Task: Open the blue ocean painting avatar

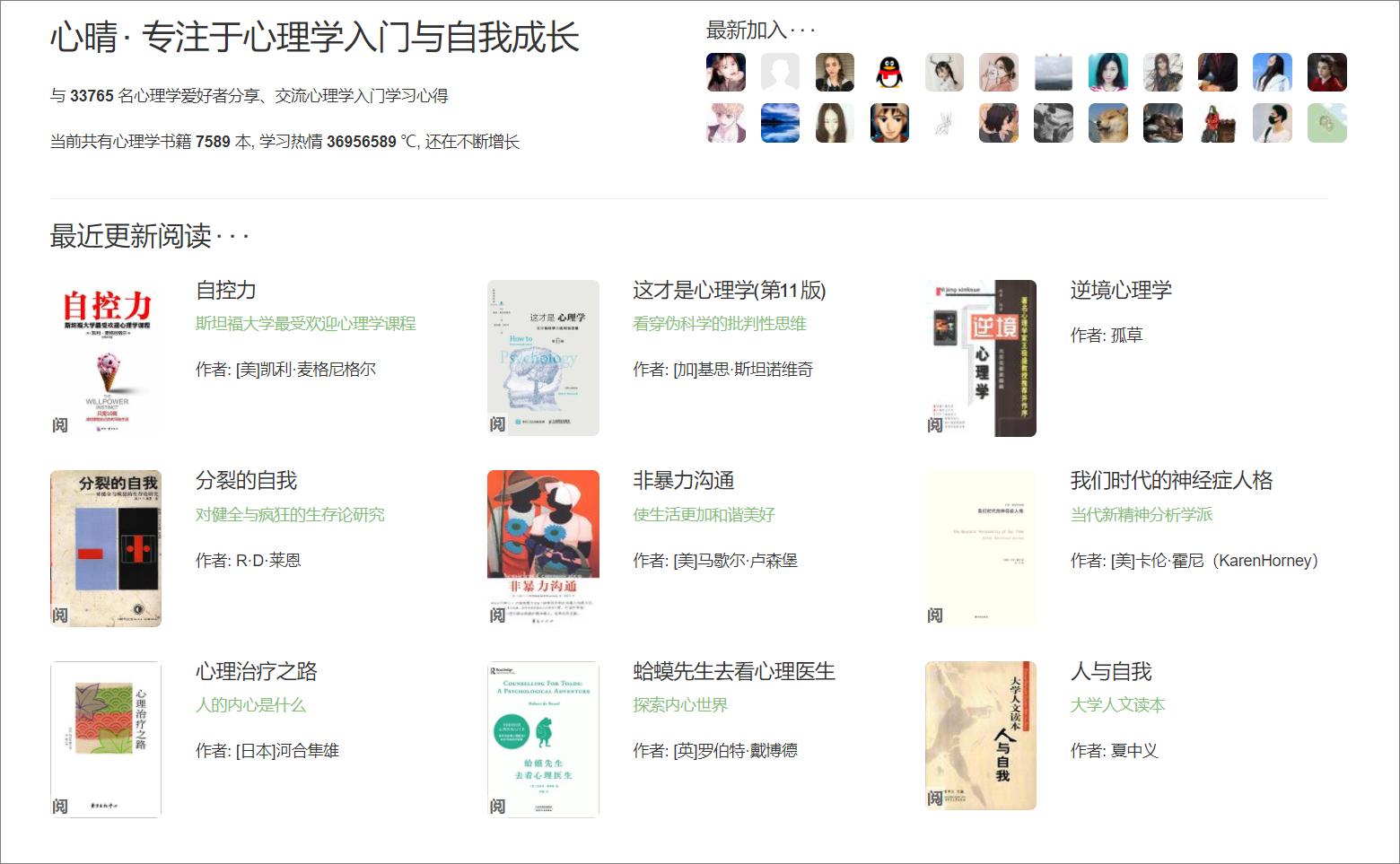Action: 780,123
